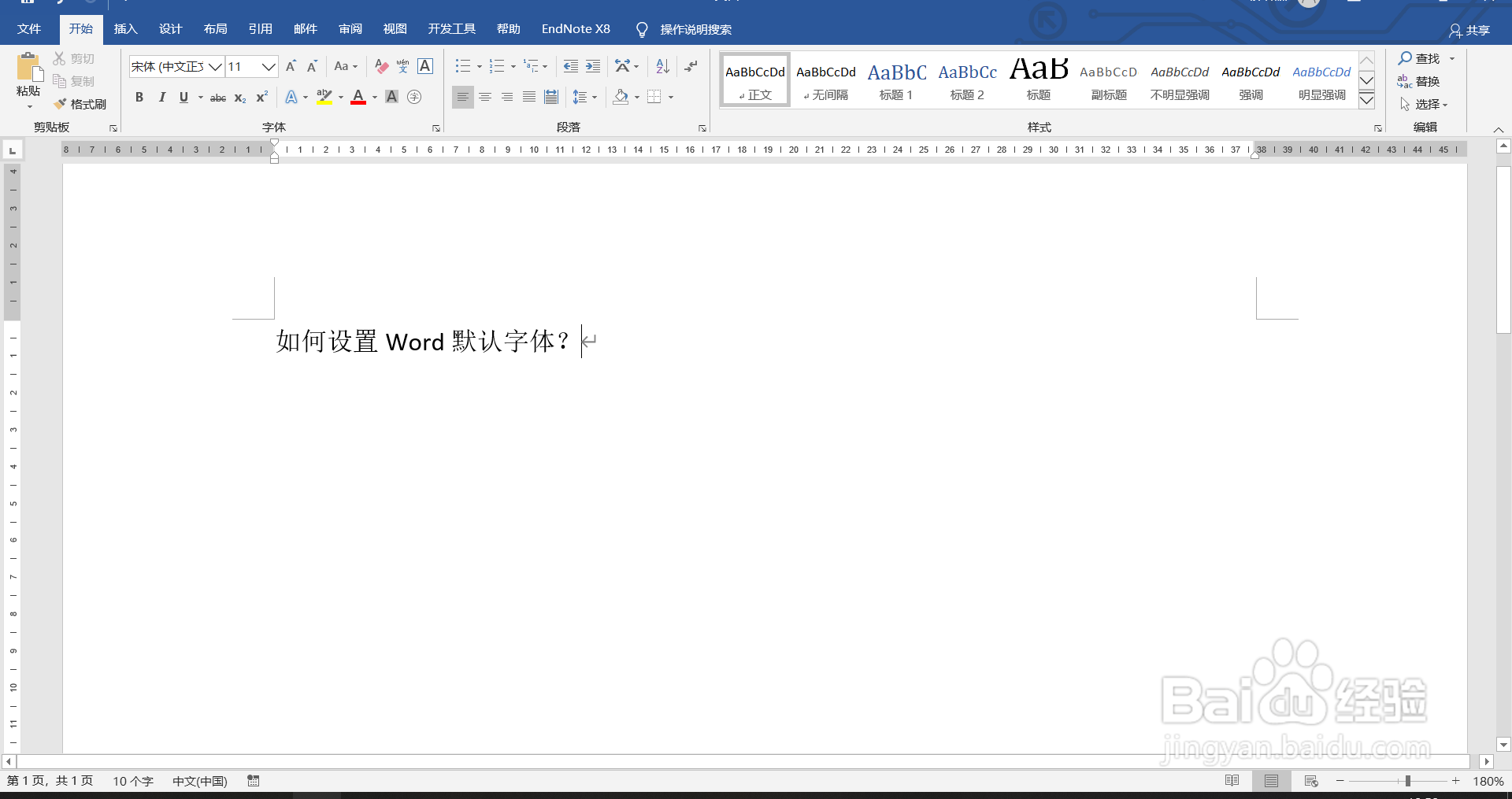Decrease paragraph indent
Image resolution: width=1512 pixels, height=799 pixels.
(x=571, y=66)
